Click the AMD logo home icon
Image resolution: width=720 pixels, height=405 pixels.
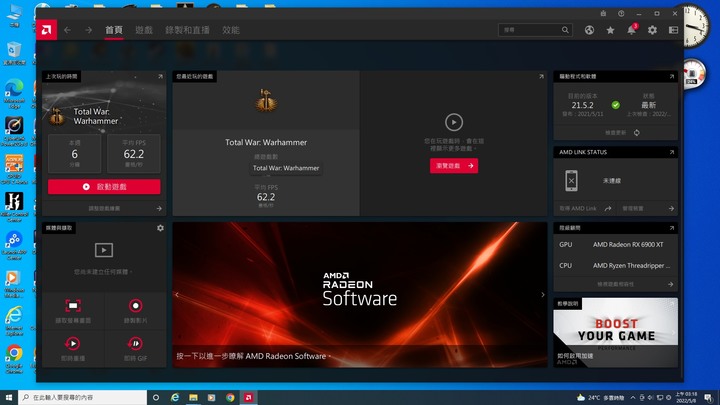46,30
